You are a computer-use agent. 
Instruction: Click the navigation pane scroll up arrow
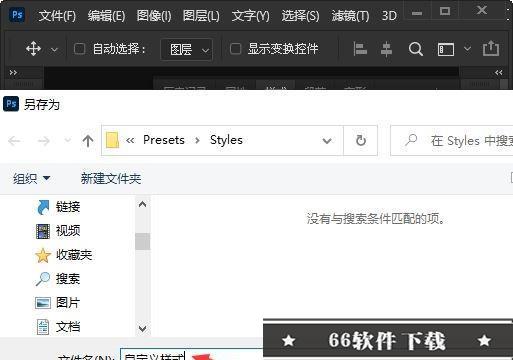pyautogui.click(x=142, y=204)
